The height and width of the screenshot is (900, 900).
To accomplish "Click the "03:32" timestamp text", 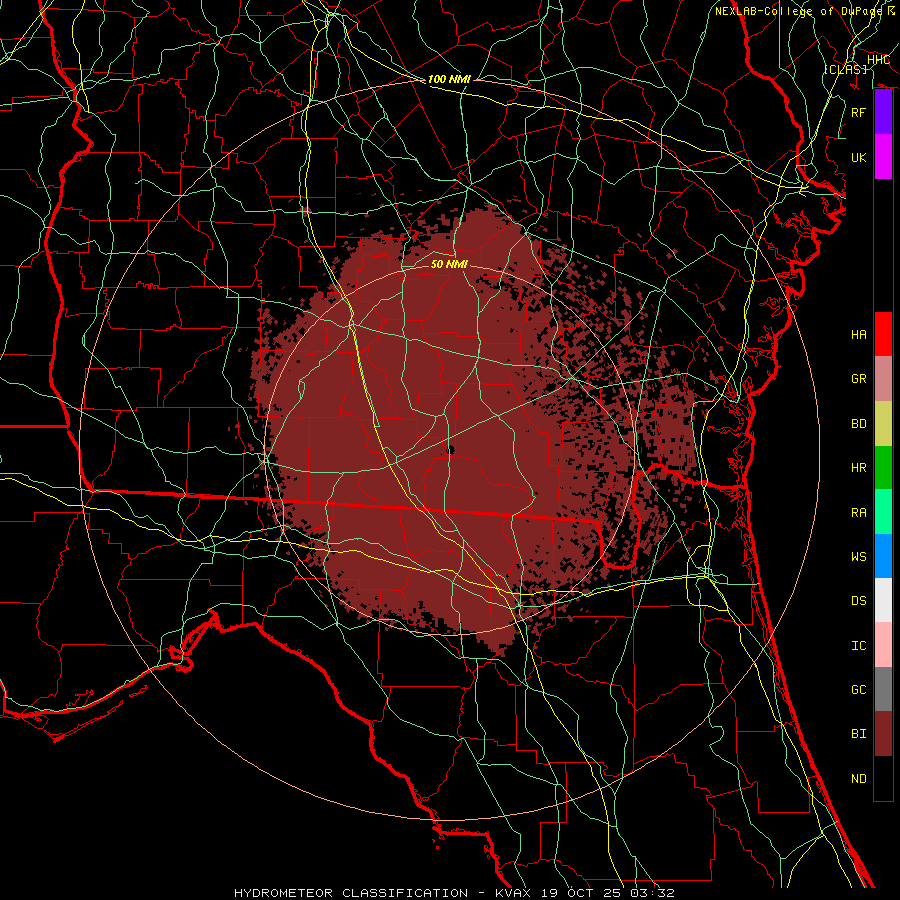I will 653,893.
